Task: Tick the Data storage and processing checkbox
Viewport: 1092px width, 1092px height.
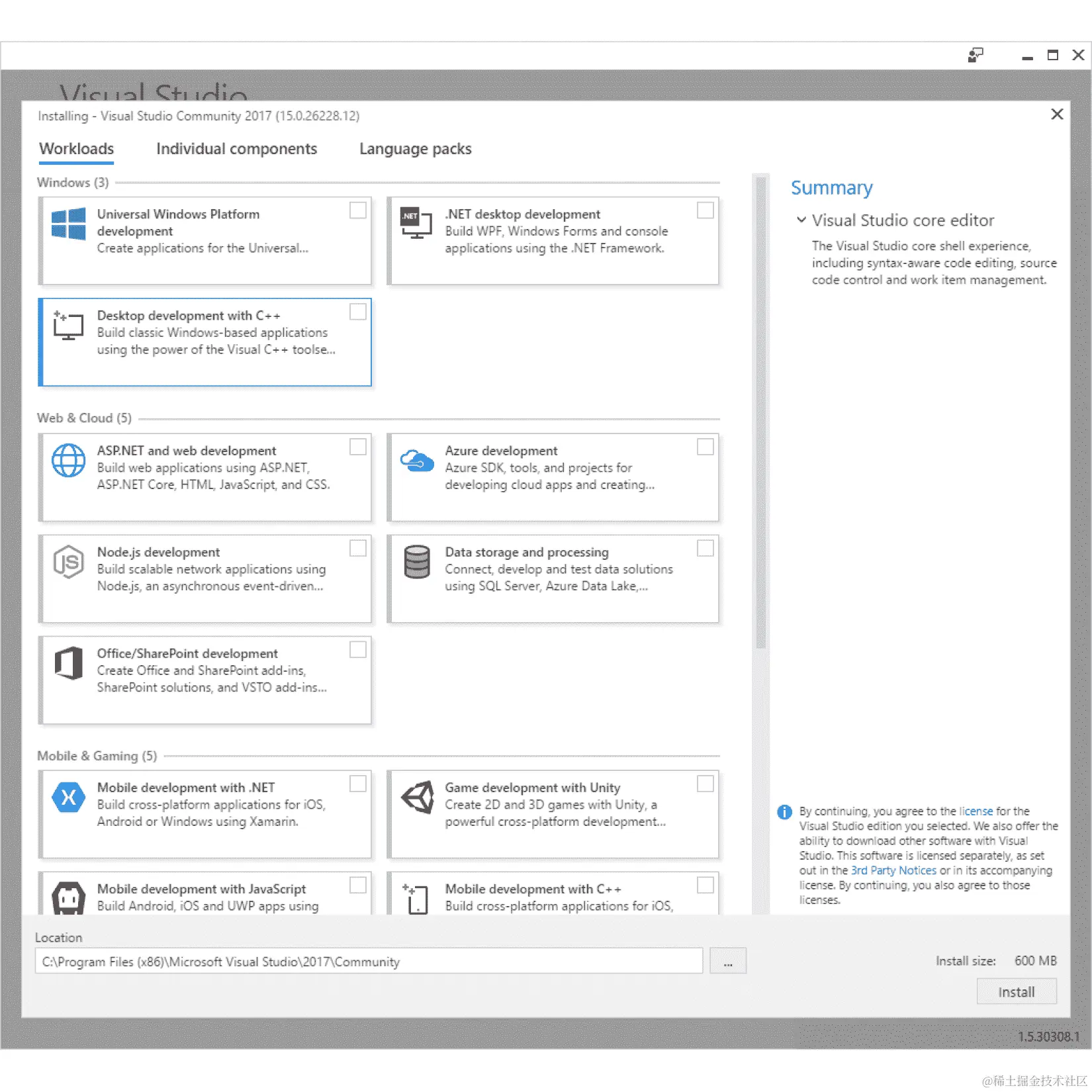Action: (x=705, y=548)
